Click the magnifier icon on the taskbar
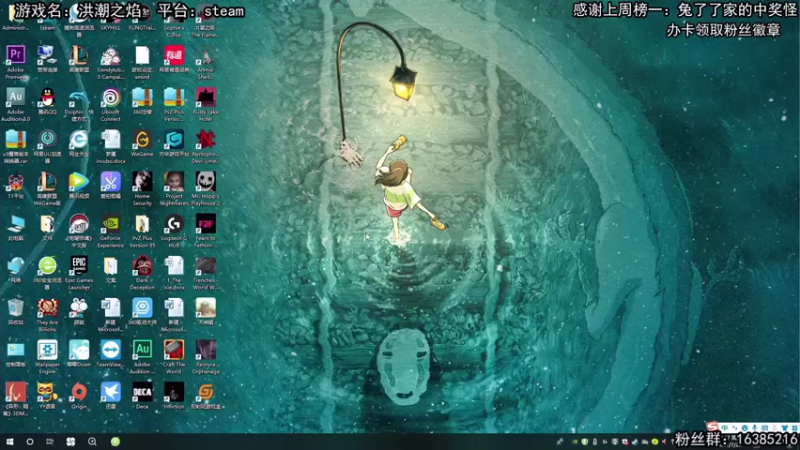The height and width of the screenshot is (450, 800). [x=92, y=442]
